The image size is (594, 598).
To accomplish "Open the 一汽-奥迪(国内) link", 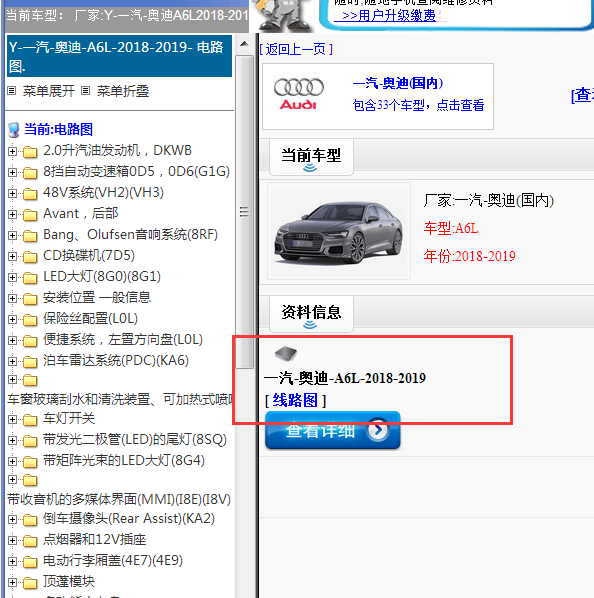I will [398, 83].
